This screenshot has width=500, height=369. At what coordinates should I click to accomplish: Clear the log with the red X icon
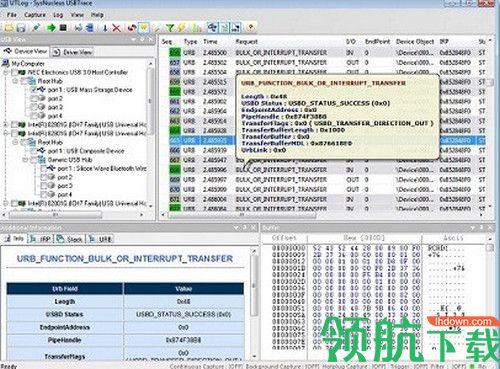click(x=116, y=28)
